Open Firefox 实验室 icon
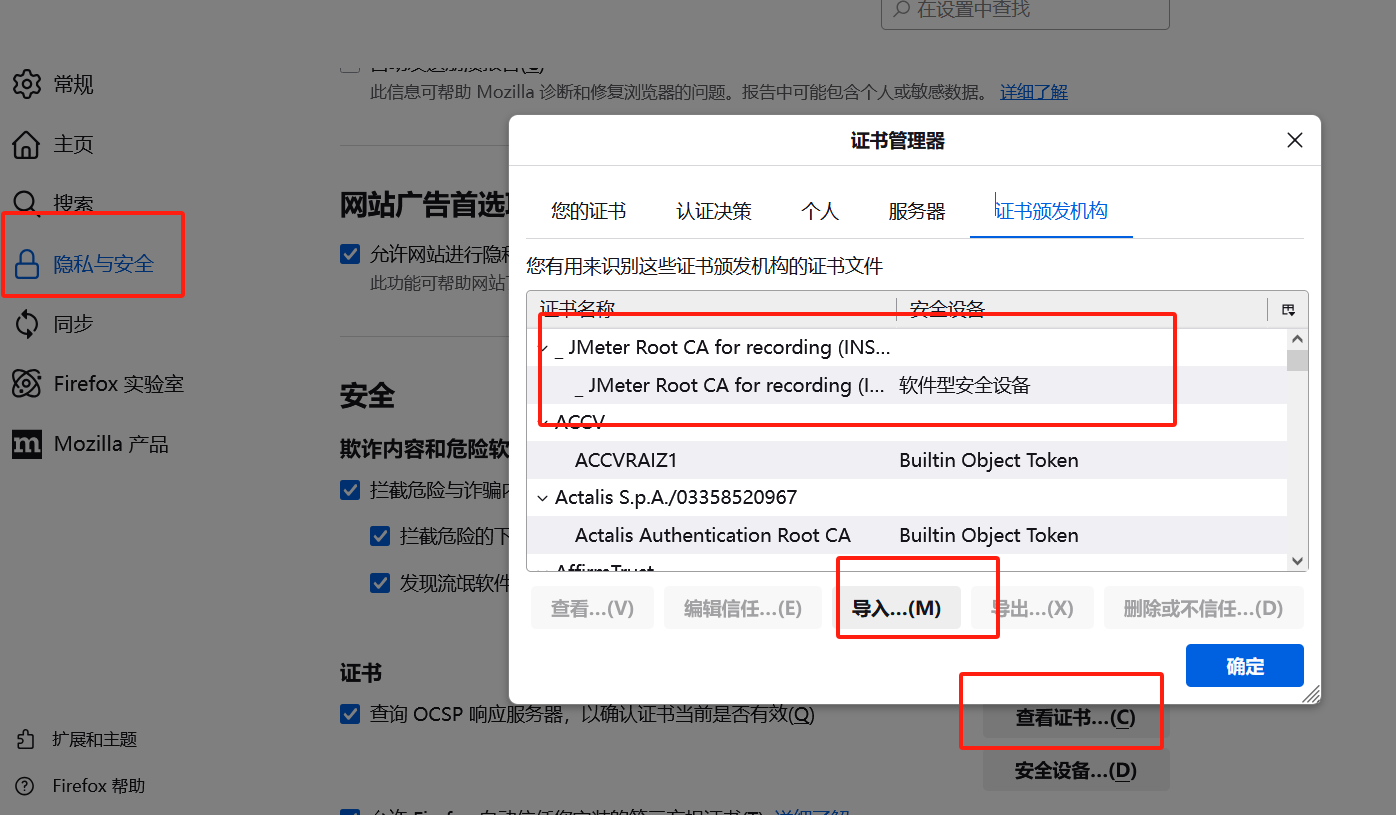The height and width of the screenshot is (815, 1396). [x=27, y=384]
